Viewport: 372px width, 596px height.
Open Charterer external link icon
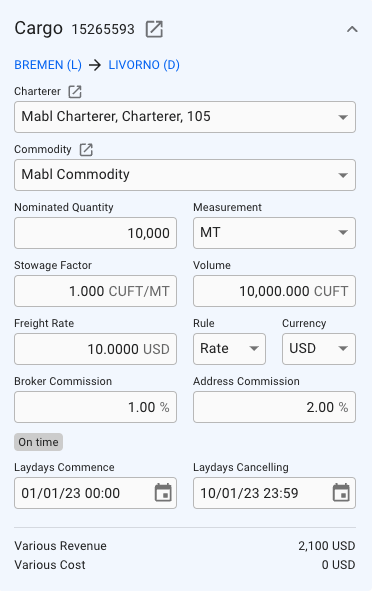tap(75, 92)
